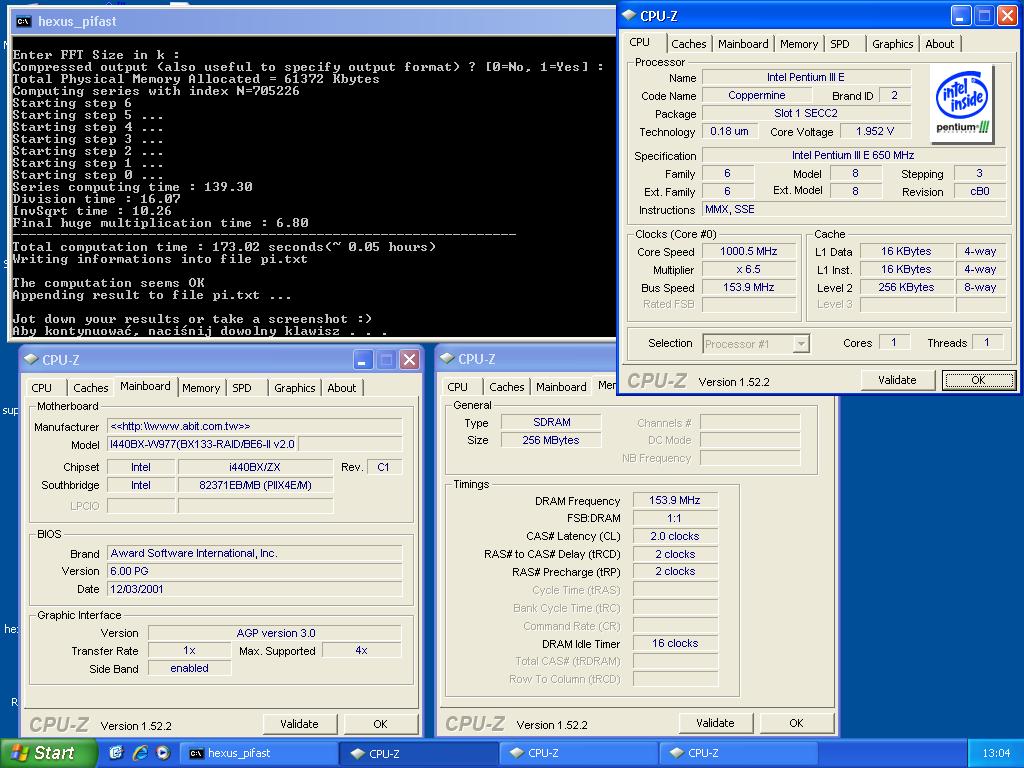The image size is (1024, 768).
Task: Click the abit.com.tw manufacturer field
Action: (255, 426)
